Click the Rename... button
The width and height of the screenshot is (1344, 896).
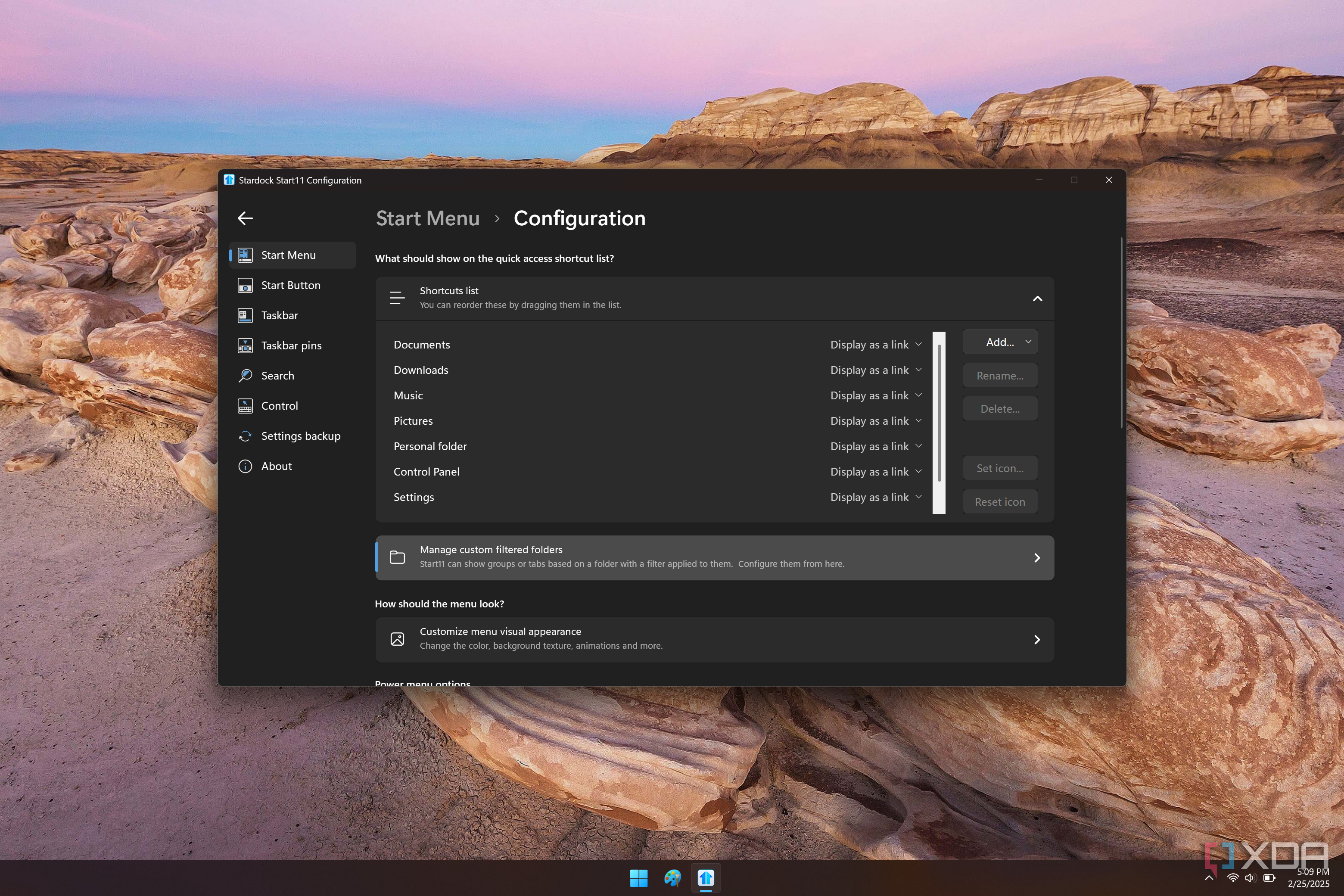coord(1000,376)
